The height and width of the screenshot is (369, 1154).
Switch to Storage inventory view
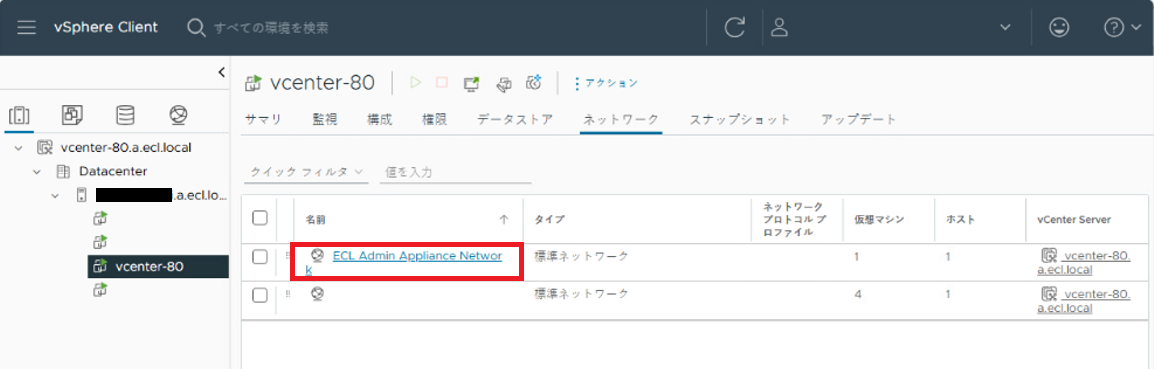point(125,115)
